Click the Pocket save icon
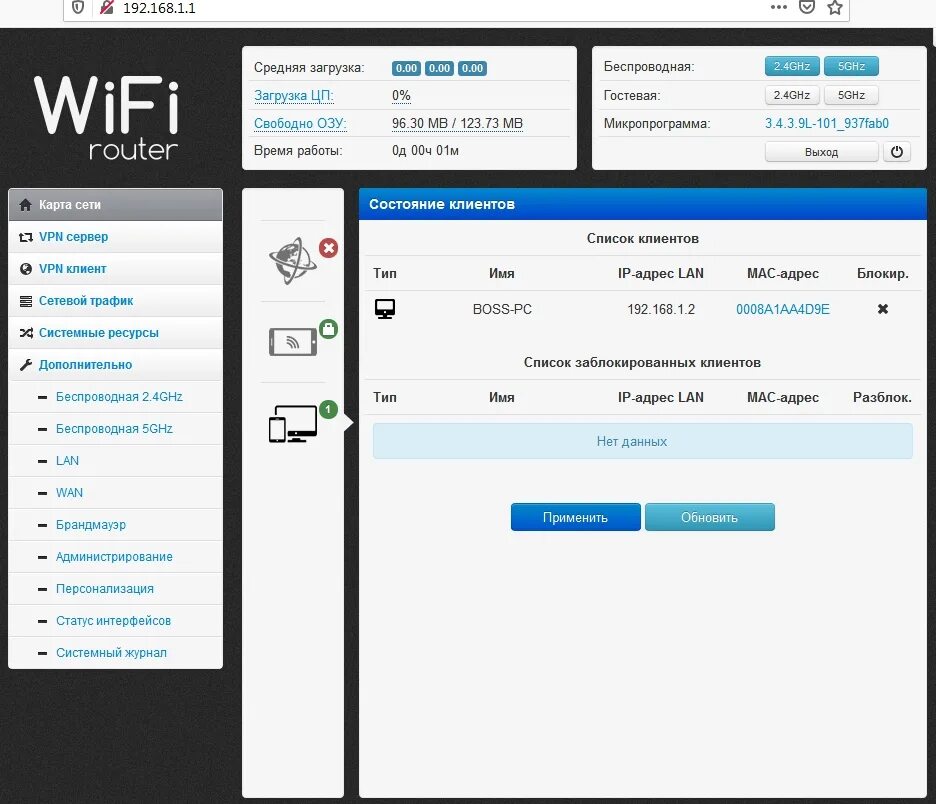 point(806,7)
